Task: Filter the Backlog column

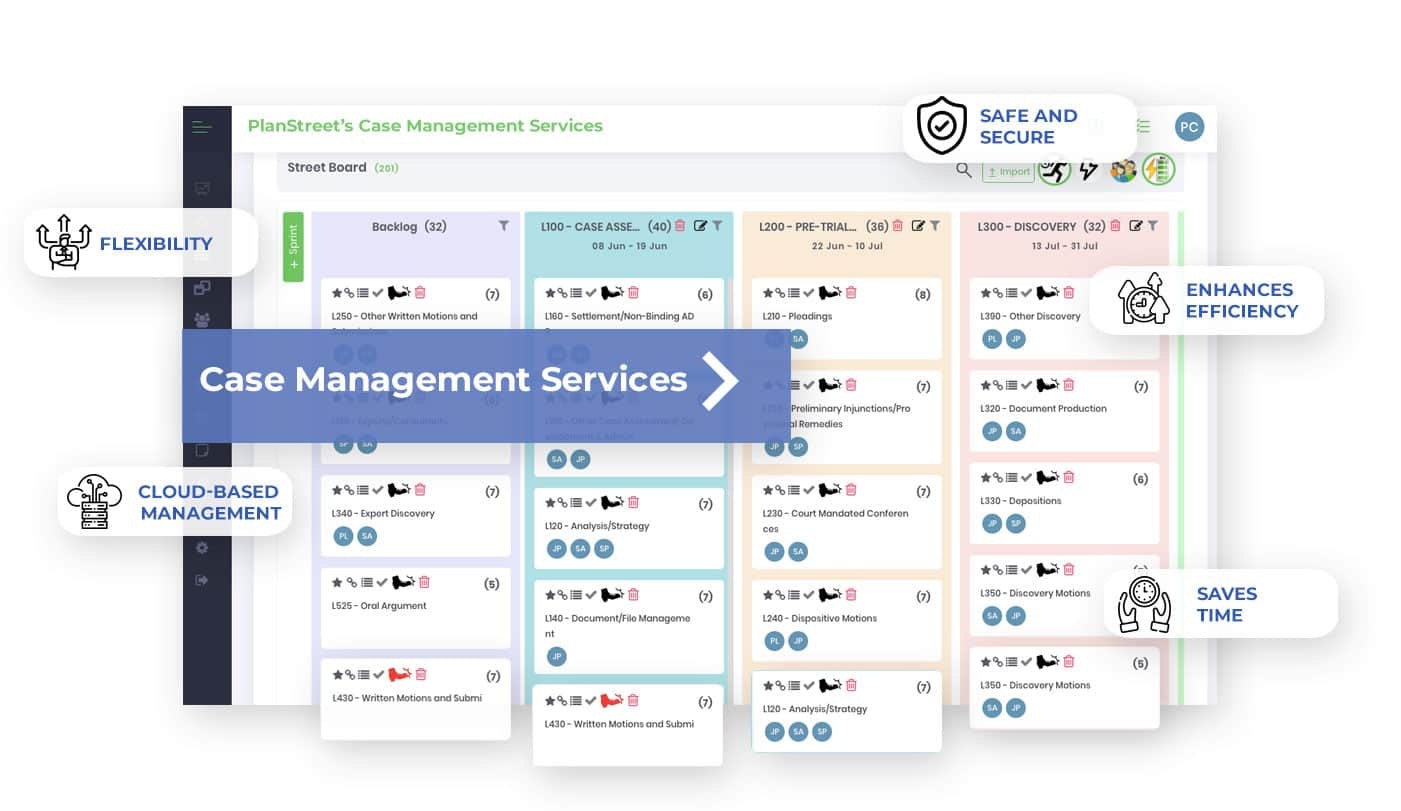Action: 503,226
